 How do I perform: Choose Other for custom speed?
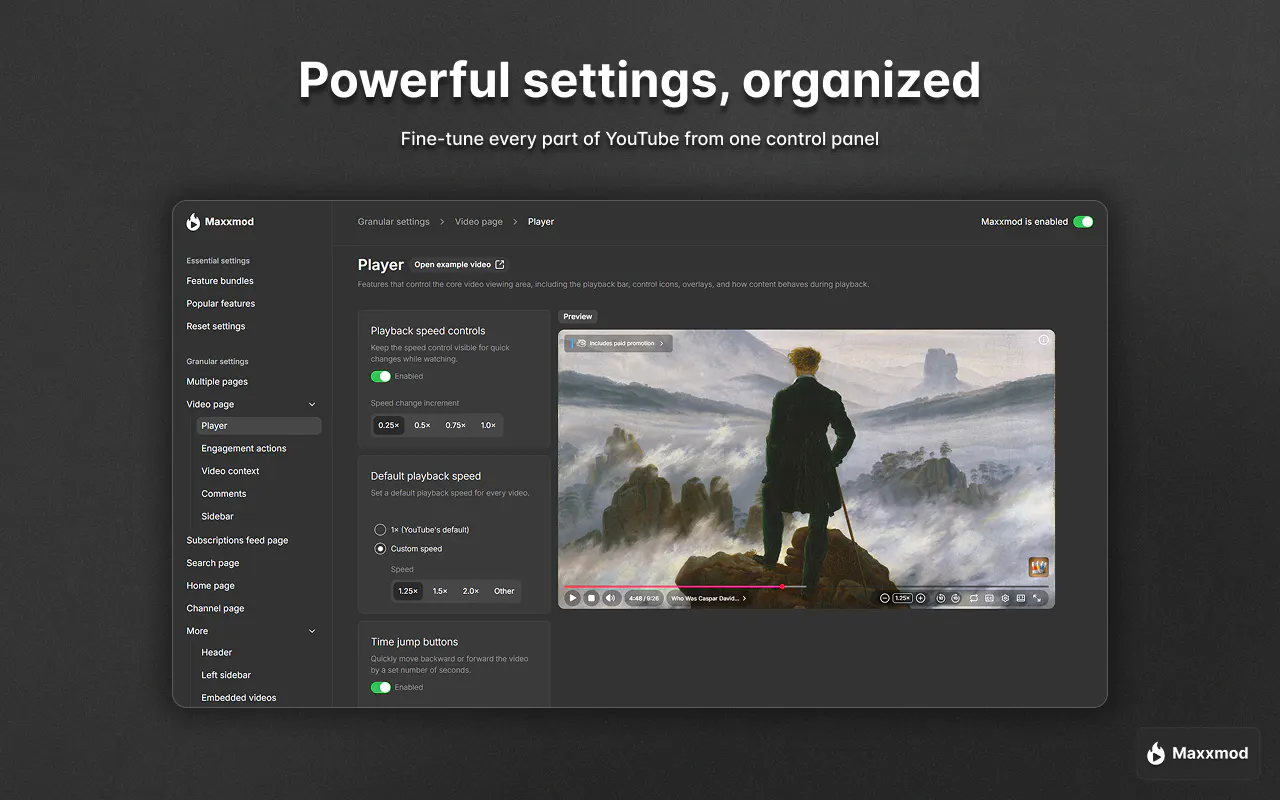point(504,591)
